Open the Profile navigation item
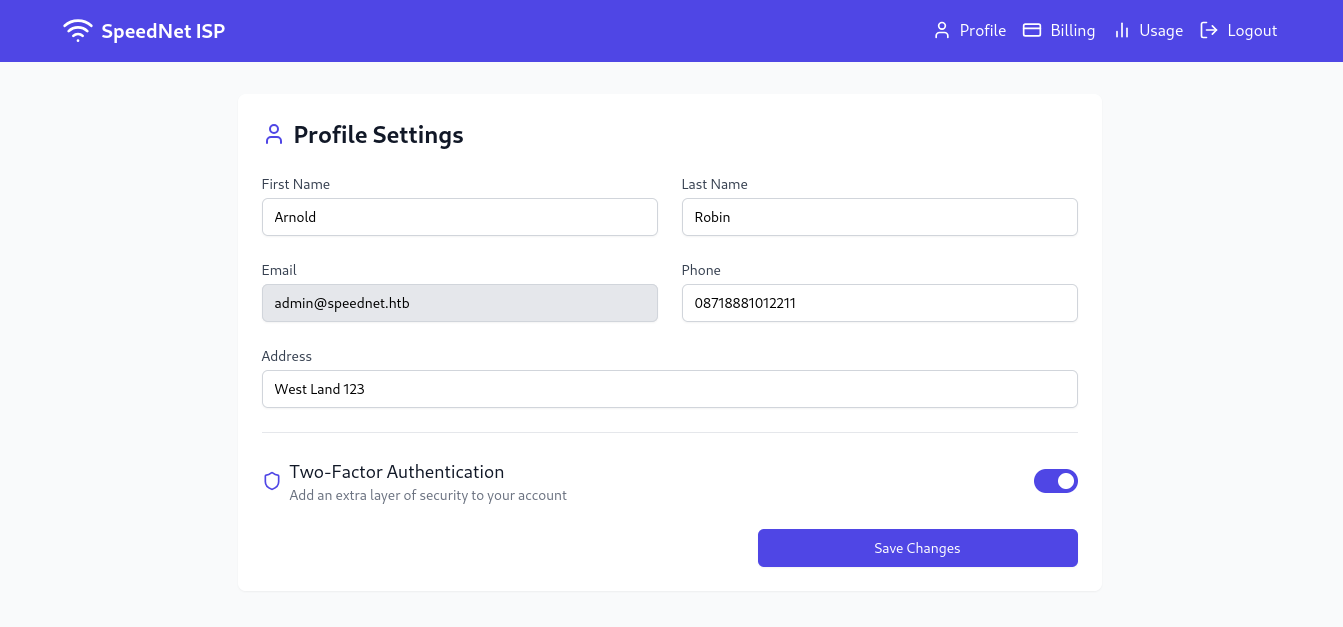This screenshot has height=627, width=1343. pyautogui.click(x=982, y=31)
